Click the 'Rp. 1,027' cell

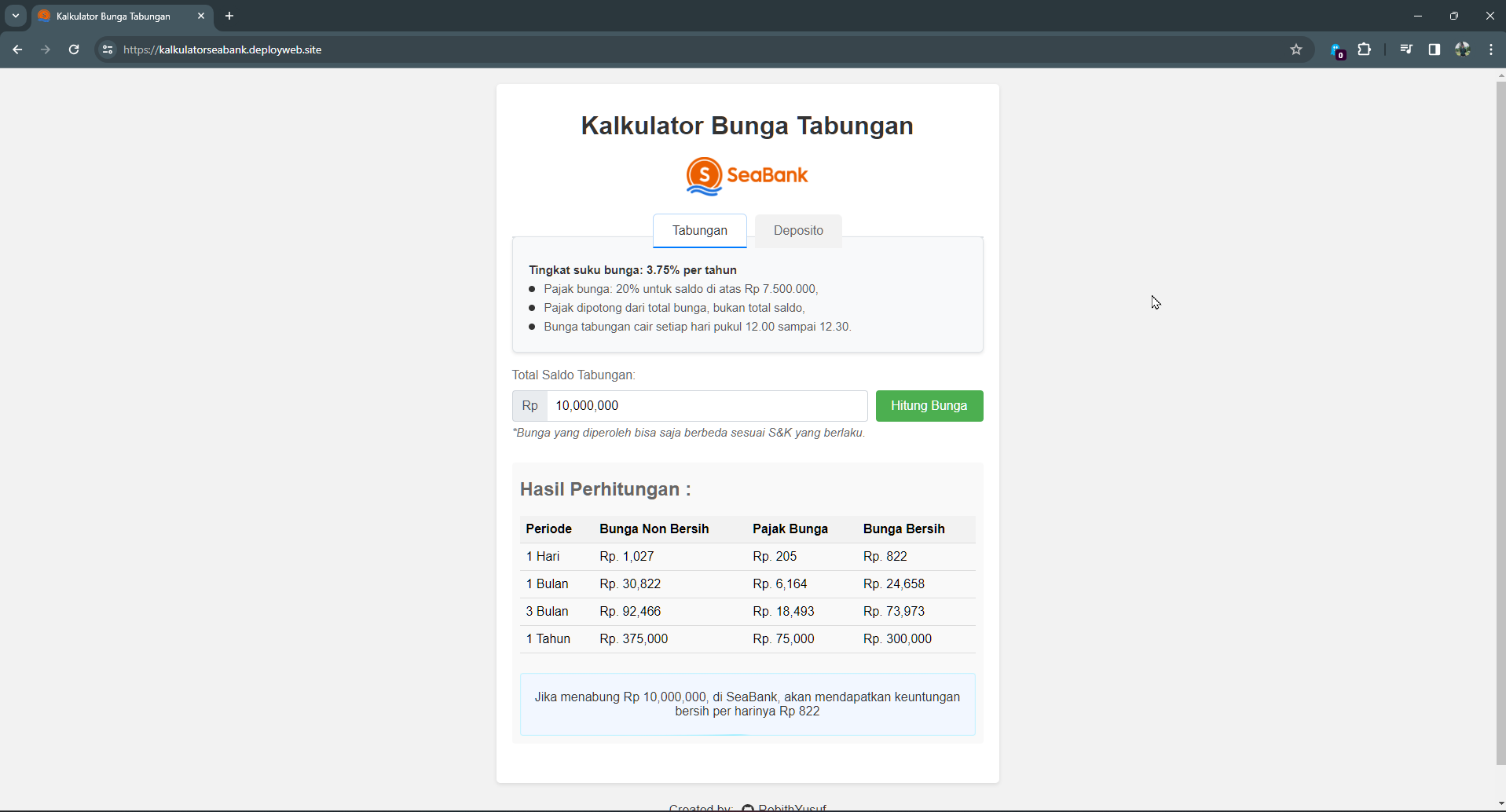coord(627,557)
